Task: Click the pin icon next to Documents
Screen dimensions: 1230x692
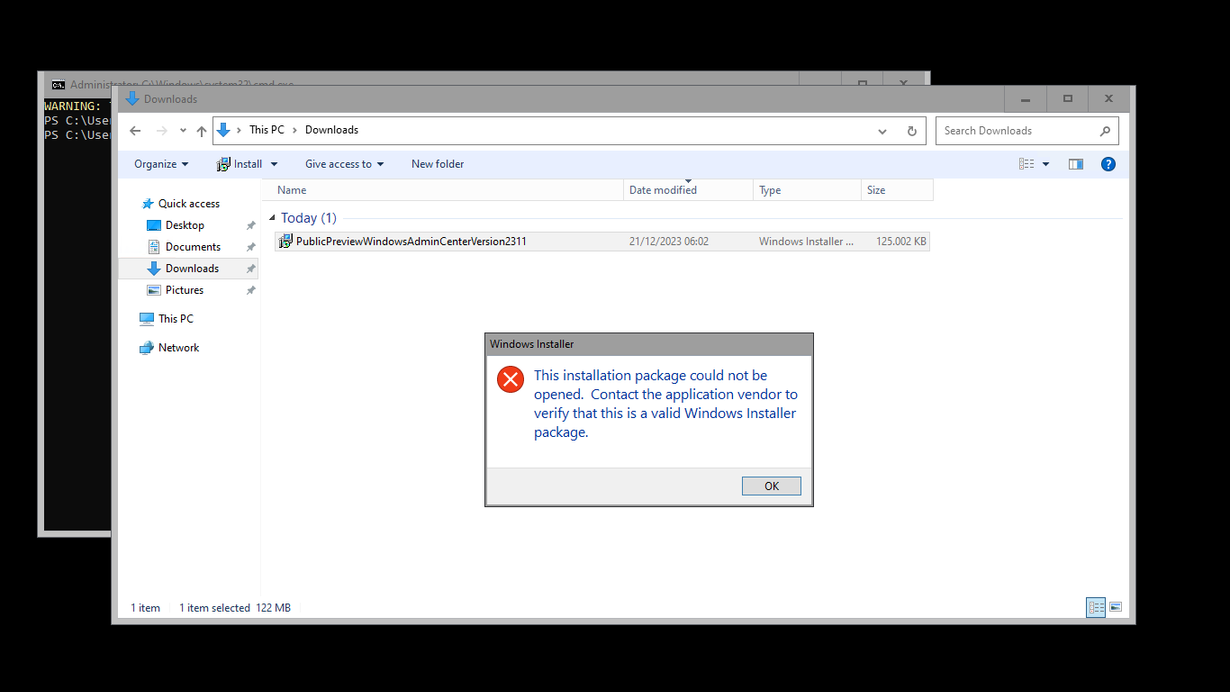Action: coord(250,247)
